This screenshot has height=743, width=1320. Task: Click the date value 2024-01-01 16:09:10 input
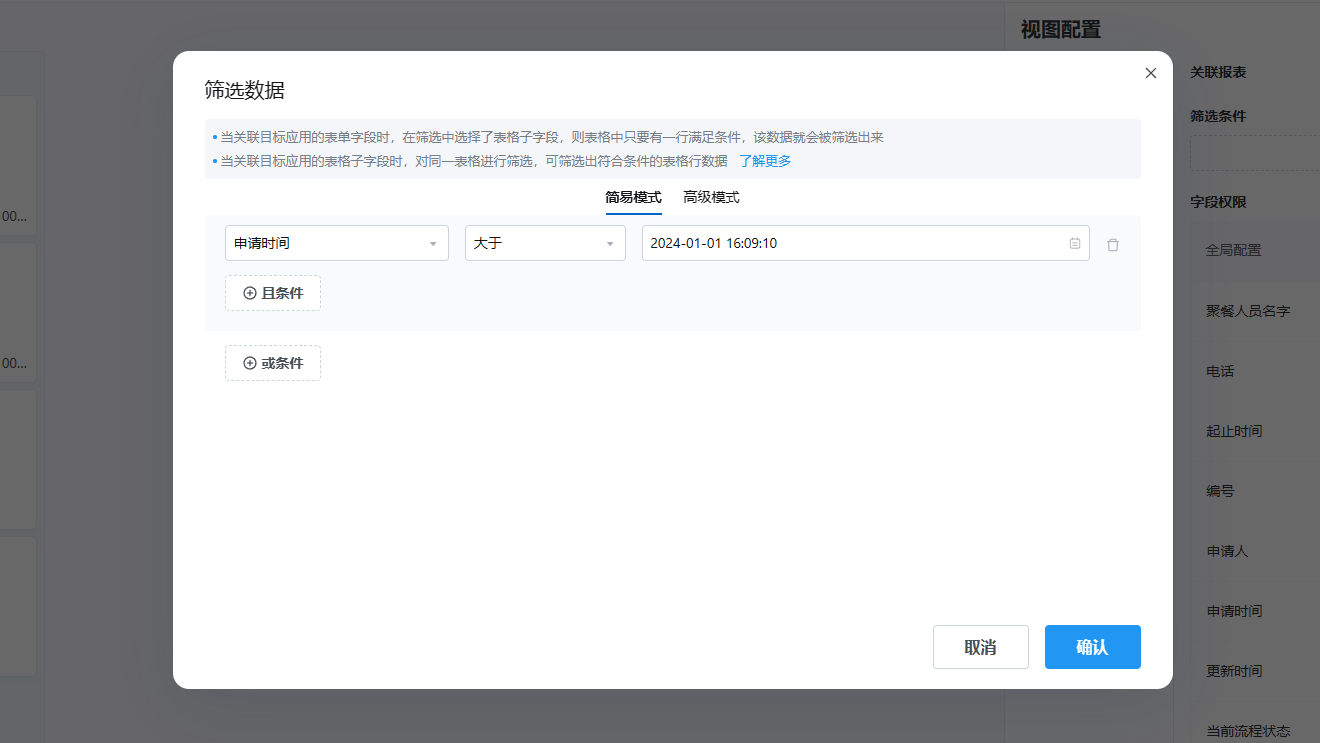[850, 243]
